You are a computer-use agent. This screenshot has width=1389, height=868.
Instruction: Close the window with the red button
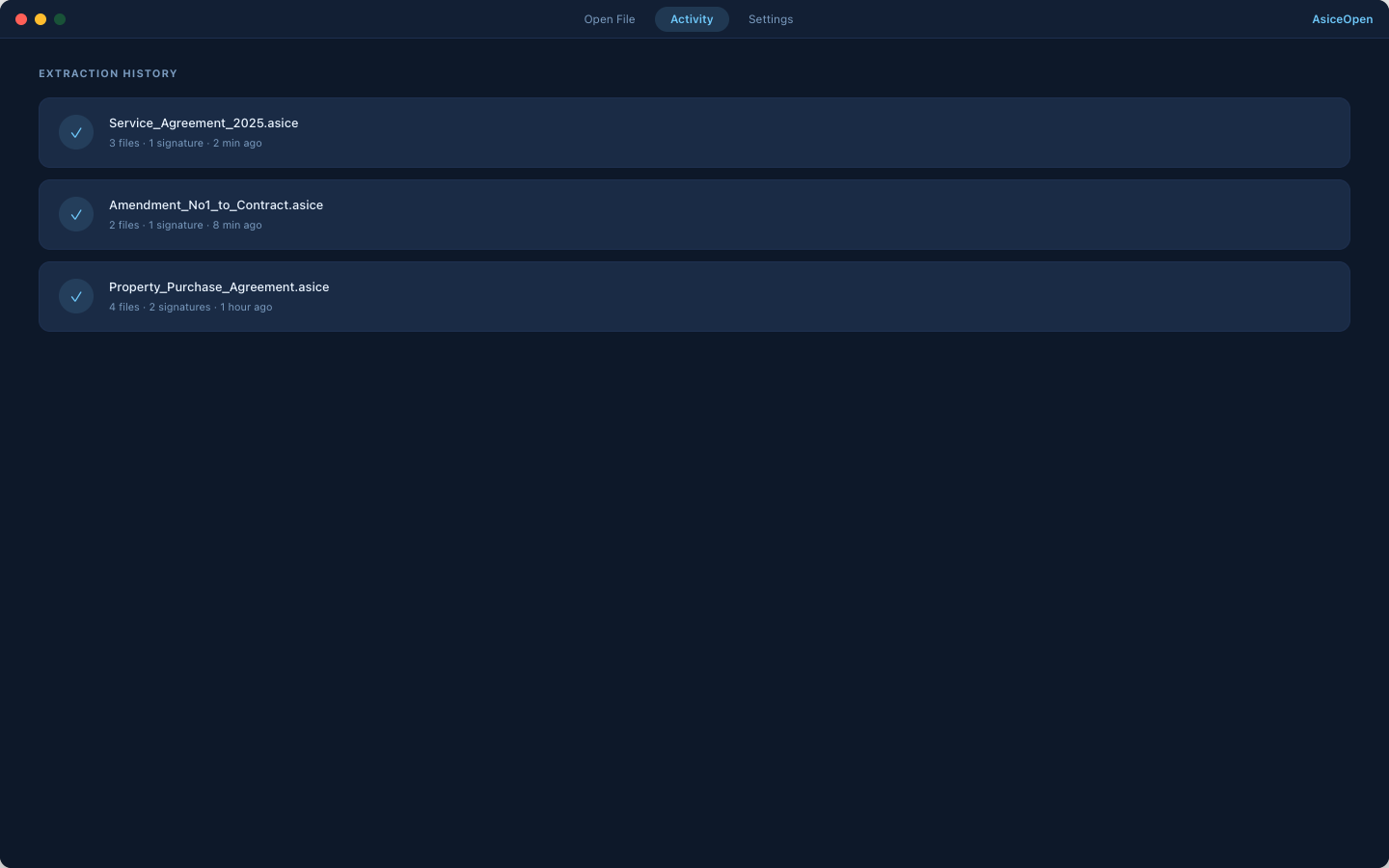tap(21, 19)
